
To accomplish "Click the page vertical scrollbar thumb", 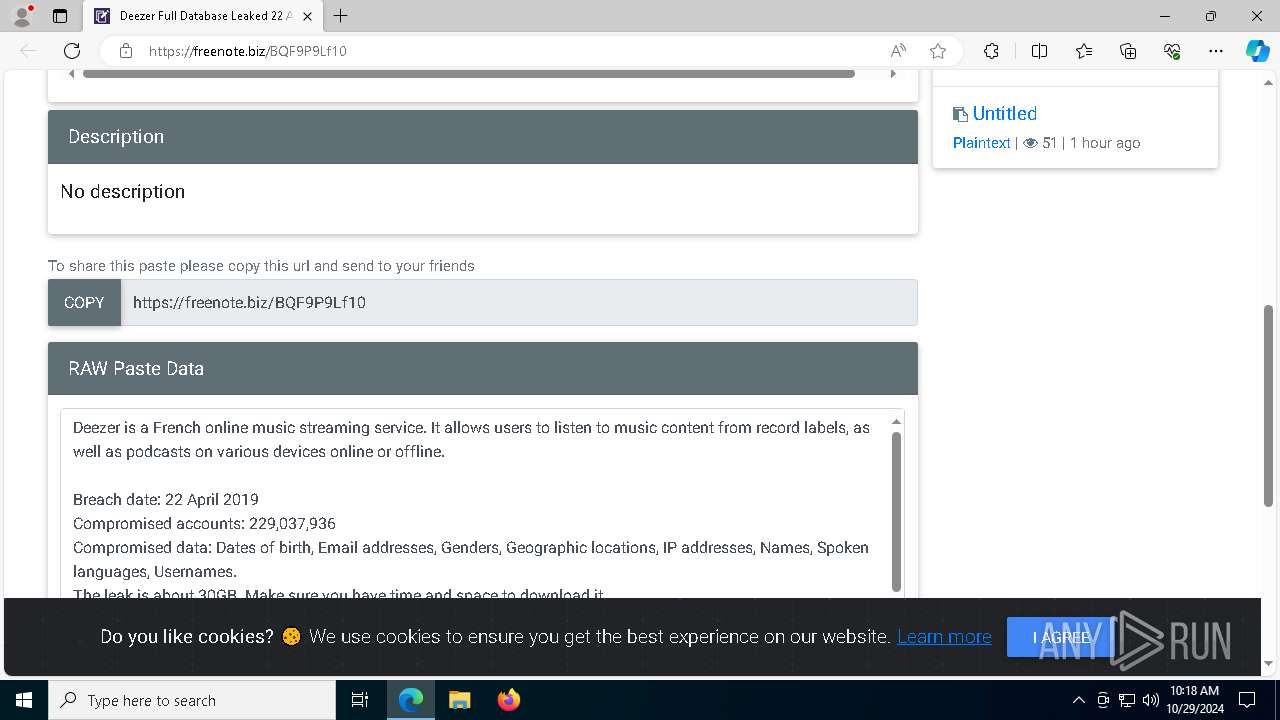I will point(1268,405).
